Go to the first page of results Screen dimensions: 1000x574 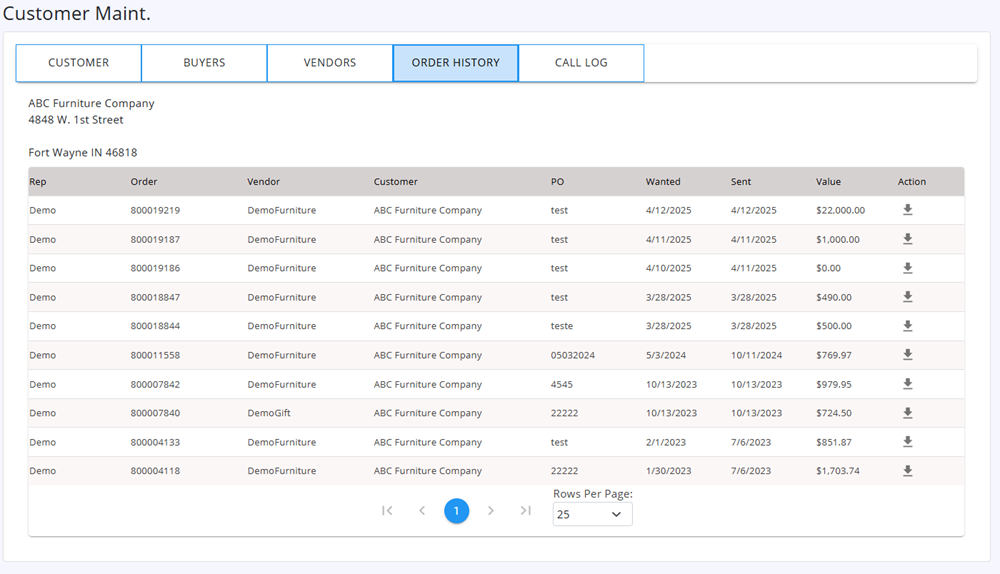(x=387, y=511)
